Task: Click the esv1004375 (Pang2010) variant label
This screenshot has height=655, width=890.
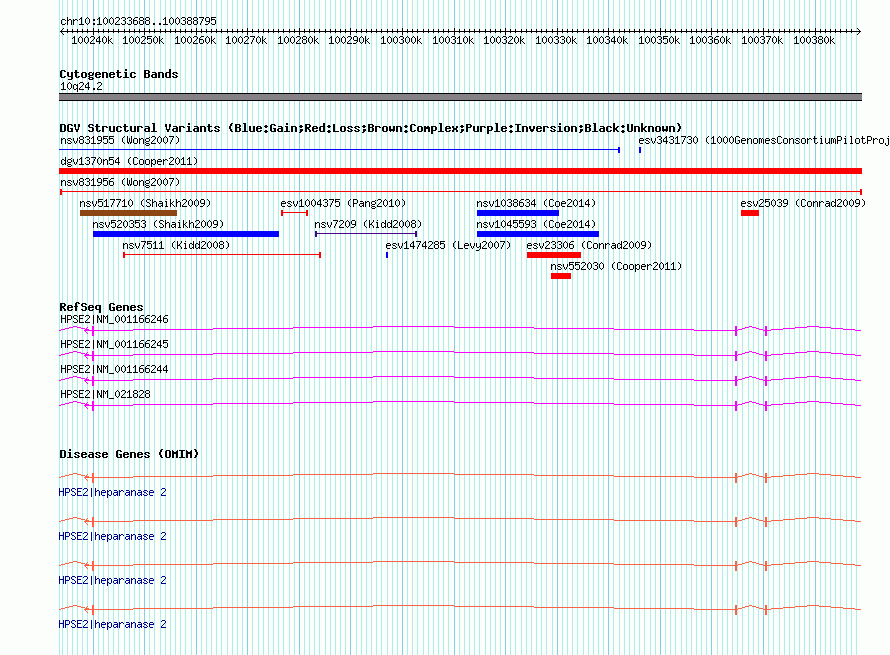Action: [343, 203]
